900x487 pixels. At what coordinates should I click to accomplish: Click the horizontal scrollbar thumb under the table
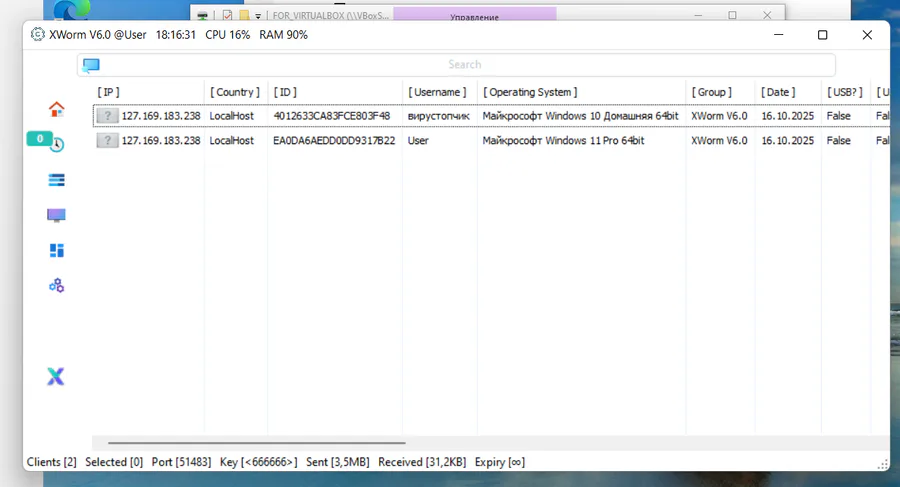tap(257, 443)
